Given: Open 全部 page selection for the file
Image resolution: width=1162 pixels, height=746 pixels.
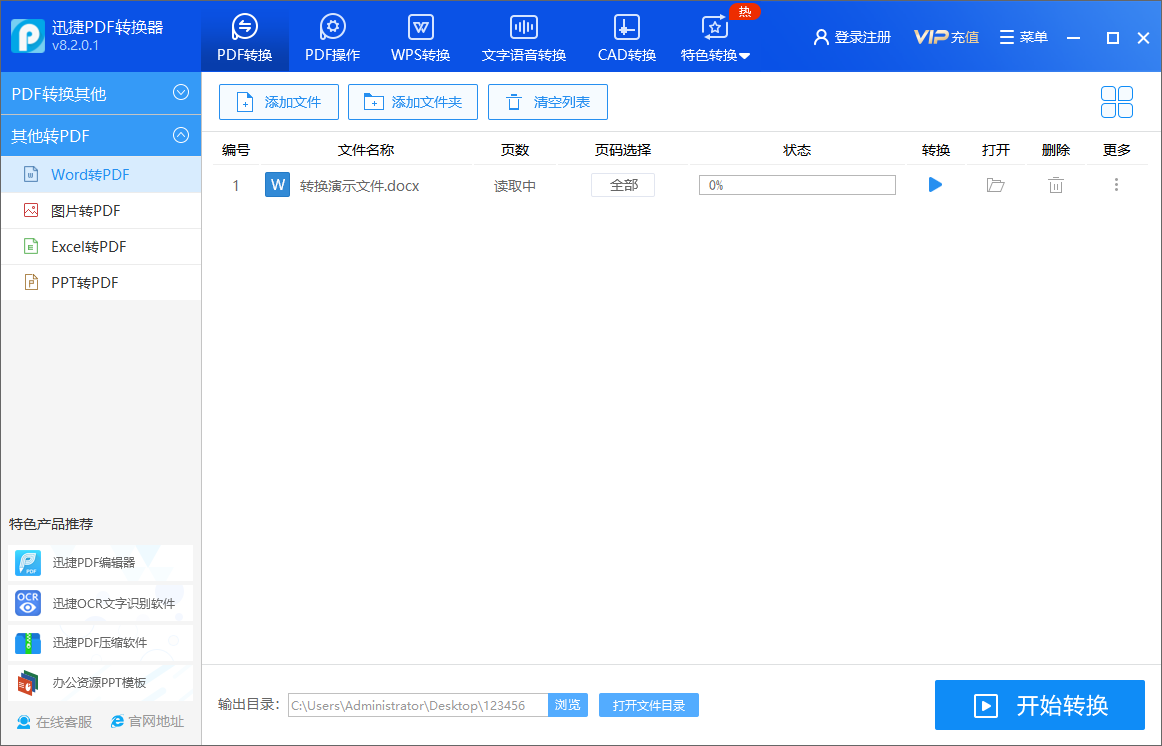Looking at the screenshot, I should click(x=622, y=185).
